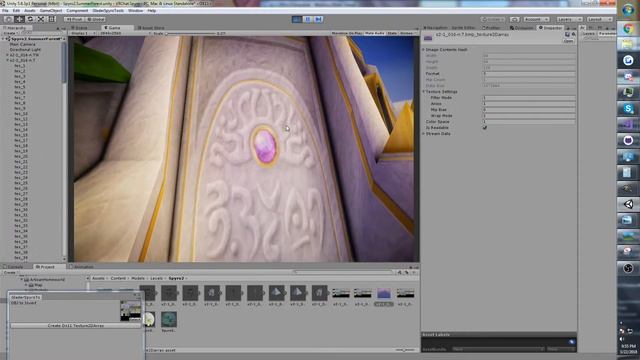Select Directional Light in Hierarchy
The image size is (640, 360).
25,49
